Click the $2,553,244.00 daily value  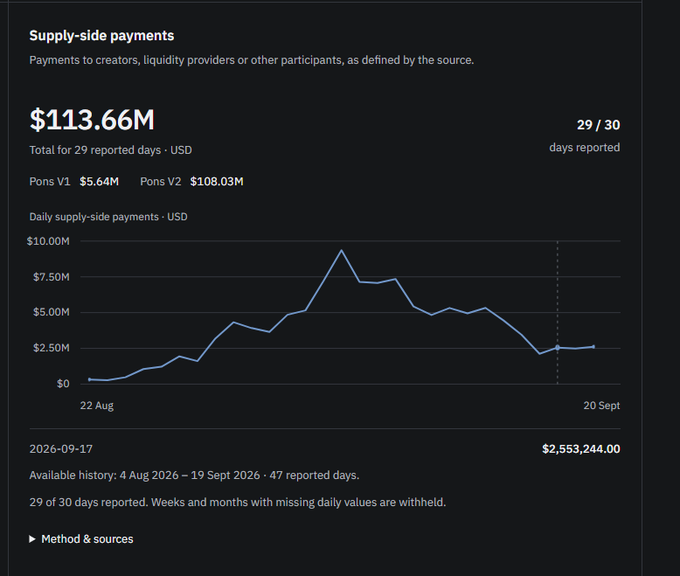click(581, 449)
